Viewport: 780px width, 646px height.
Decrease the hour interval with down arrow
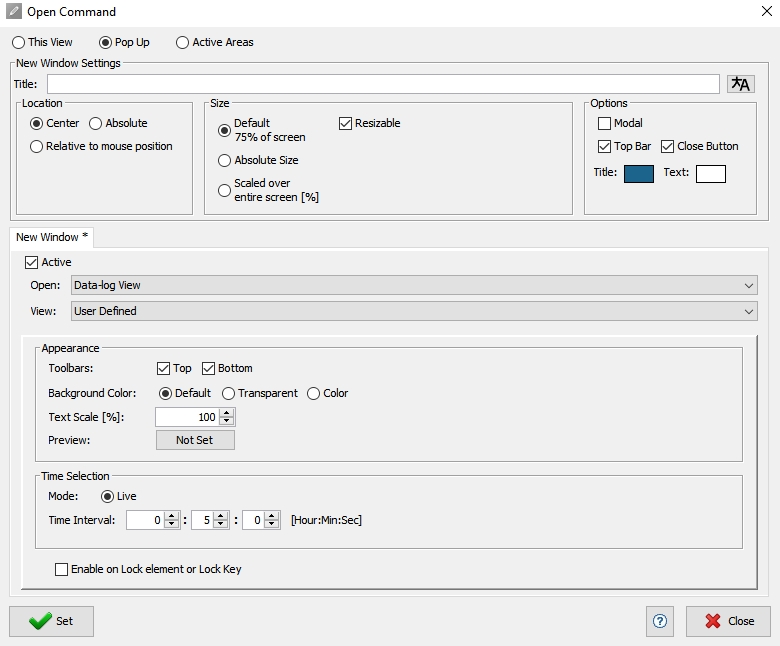pos(172,524)
